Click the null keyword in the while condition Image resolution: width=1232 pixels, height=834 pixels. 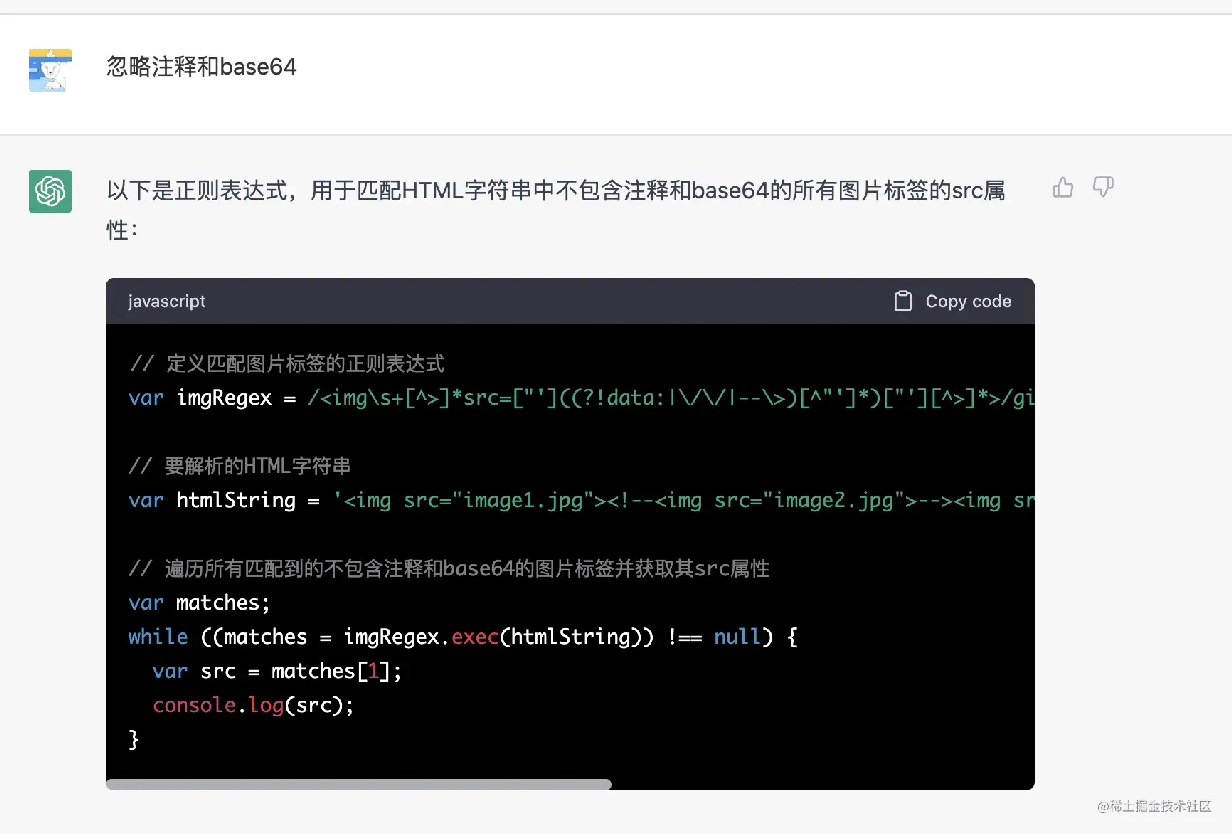738,636
